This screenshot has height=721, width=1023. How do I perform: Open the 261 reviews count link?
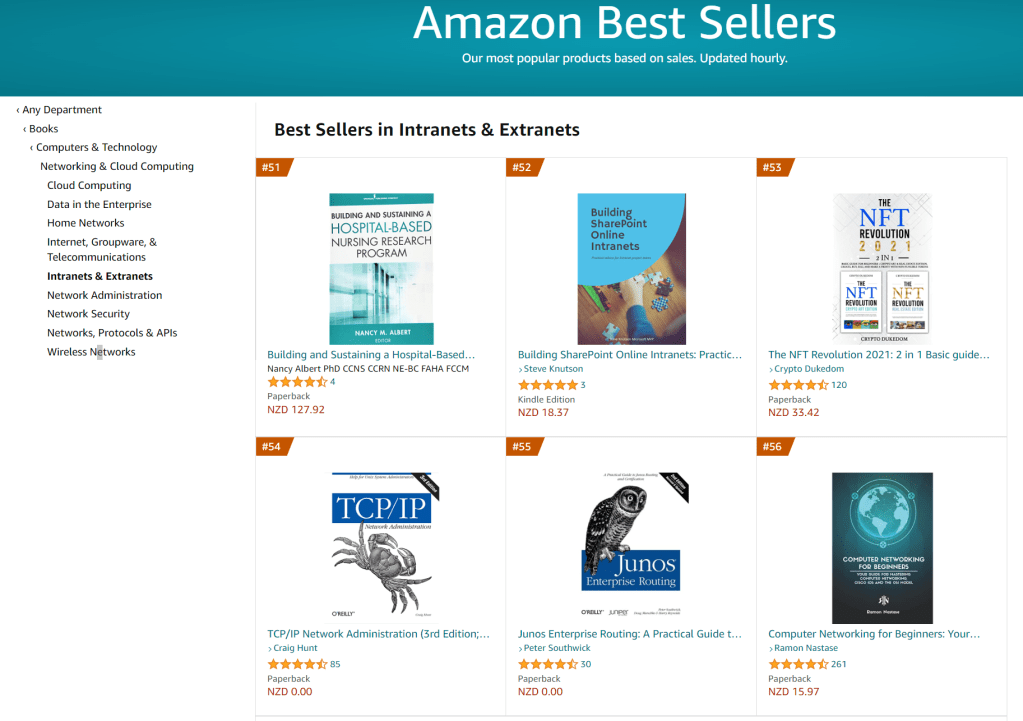839,664
